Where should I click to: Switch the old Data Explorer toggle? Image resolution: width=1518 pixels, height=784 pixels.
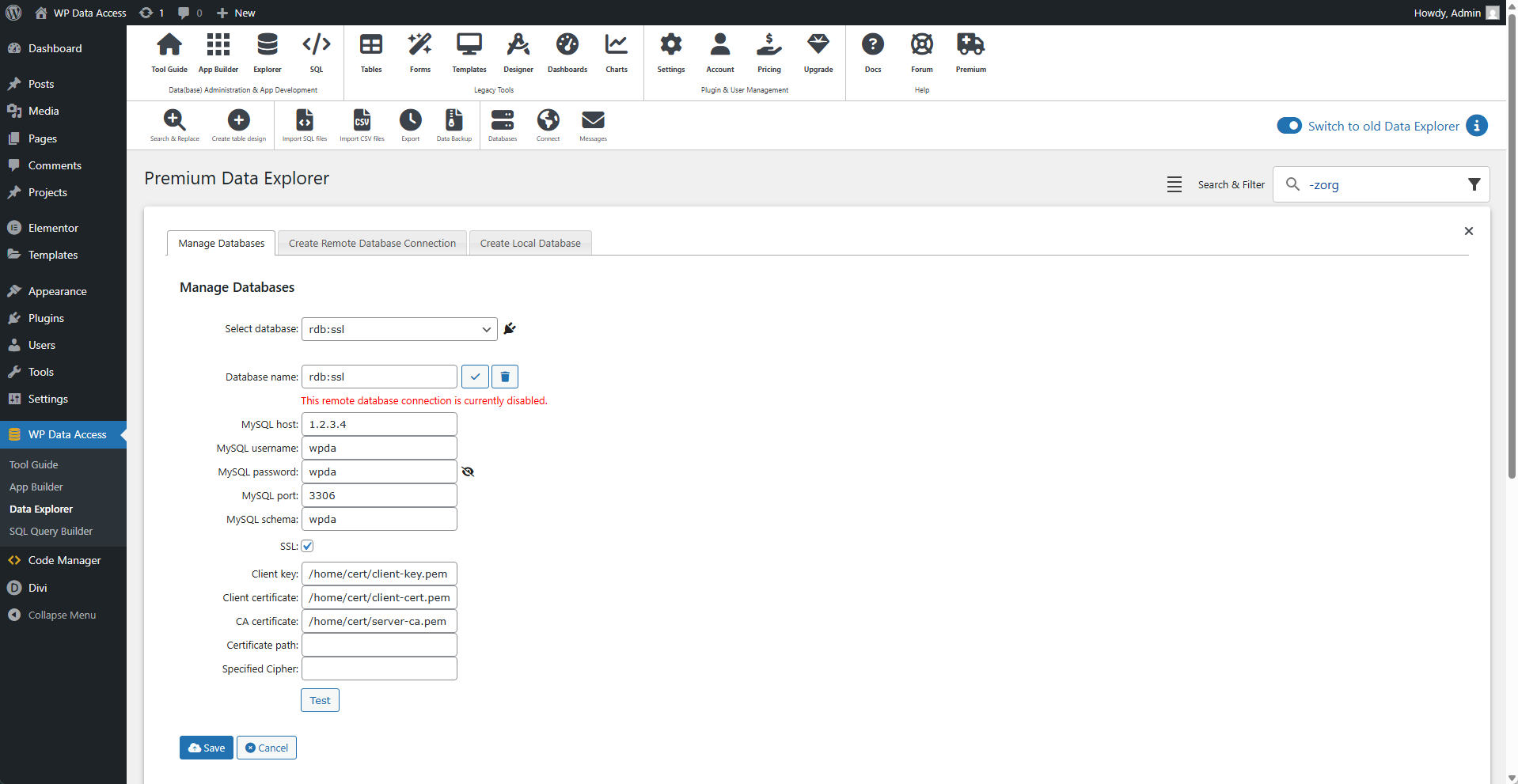pyautogui.click(x=1288, y=126)
